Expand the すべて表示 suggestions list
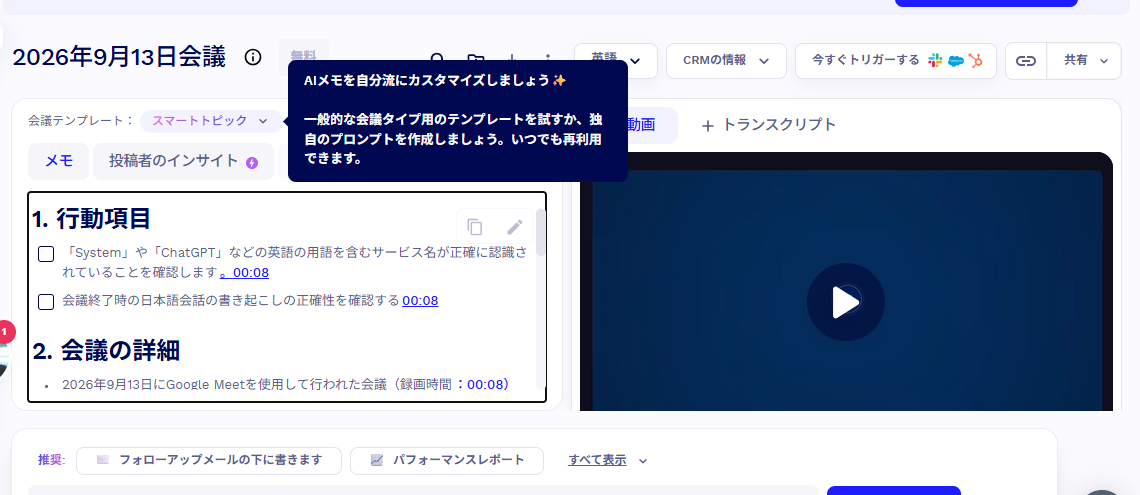 click(x=608, y=460)
